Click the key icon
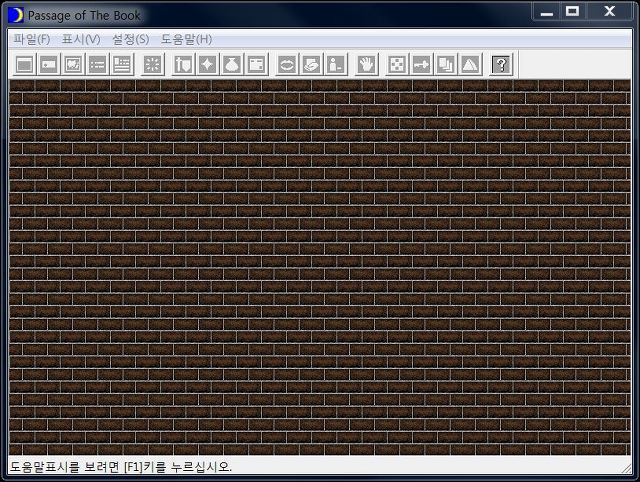The image size is (640, 482). (x=421, y=64)
